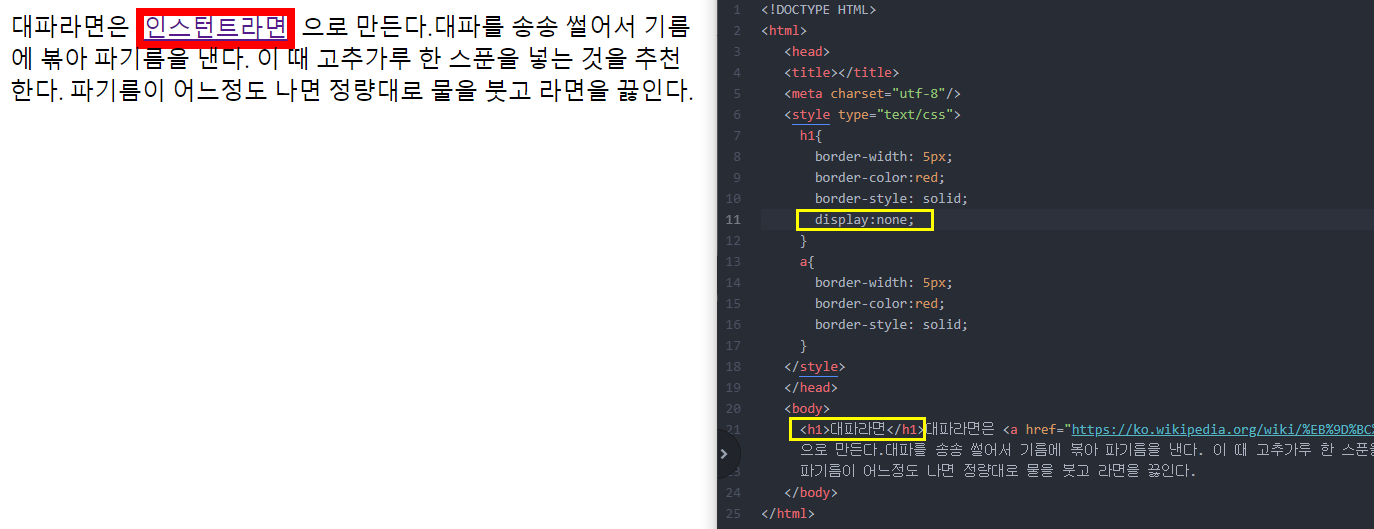The image size is (1374, 529).
Task: Click gutter line number 25
Action: click(735, 514)
